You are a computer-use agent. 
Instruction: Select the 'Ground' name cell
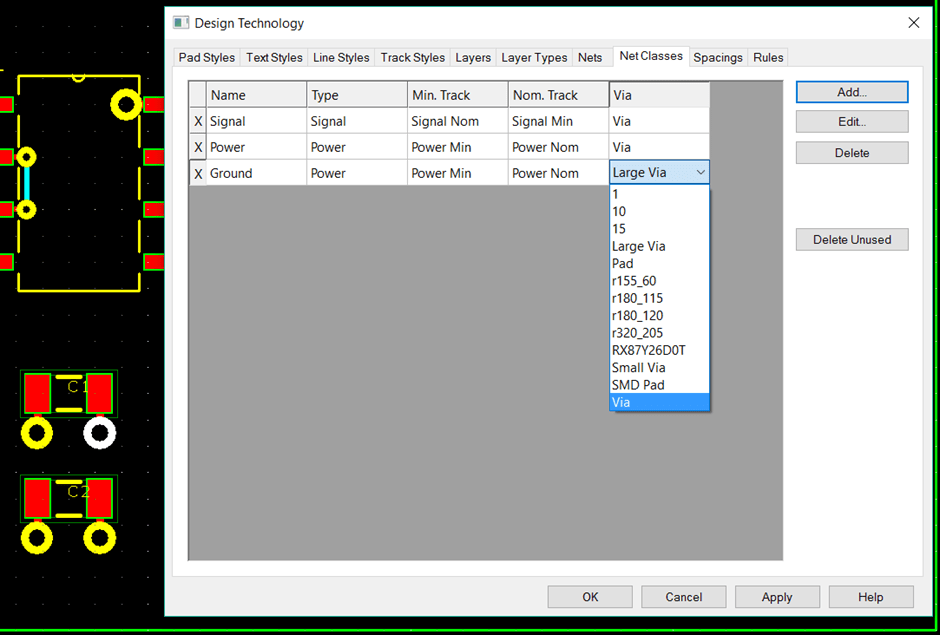pyautogui.click(x=257, y=173)
